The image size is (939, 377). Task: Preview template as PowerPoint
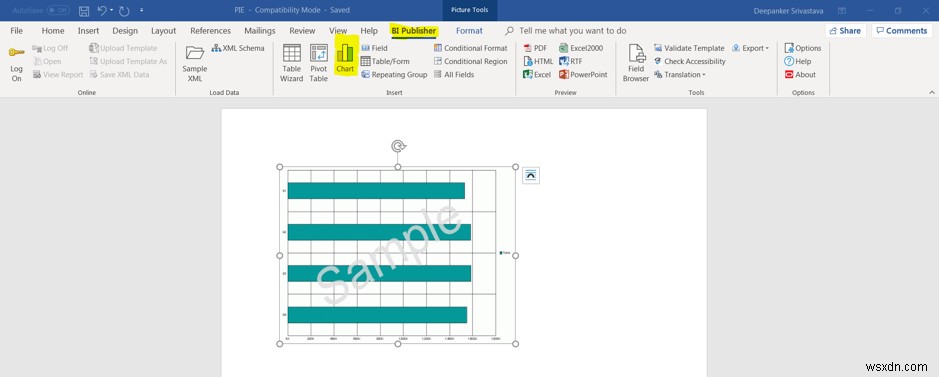[x=583, y=74]
